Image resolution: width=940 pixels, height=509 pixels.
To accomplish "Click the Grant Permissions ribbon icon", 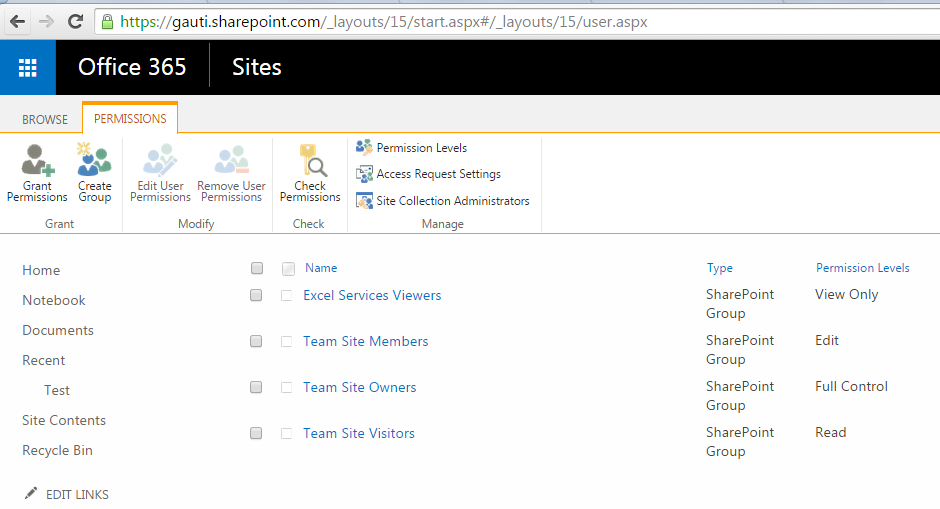I will pos(37,161).
